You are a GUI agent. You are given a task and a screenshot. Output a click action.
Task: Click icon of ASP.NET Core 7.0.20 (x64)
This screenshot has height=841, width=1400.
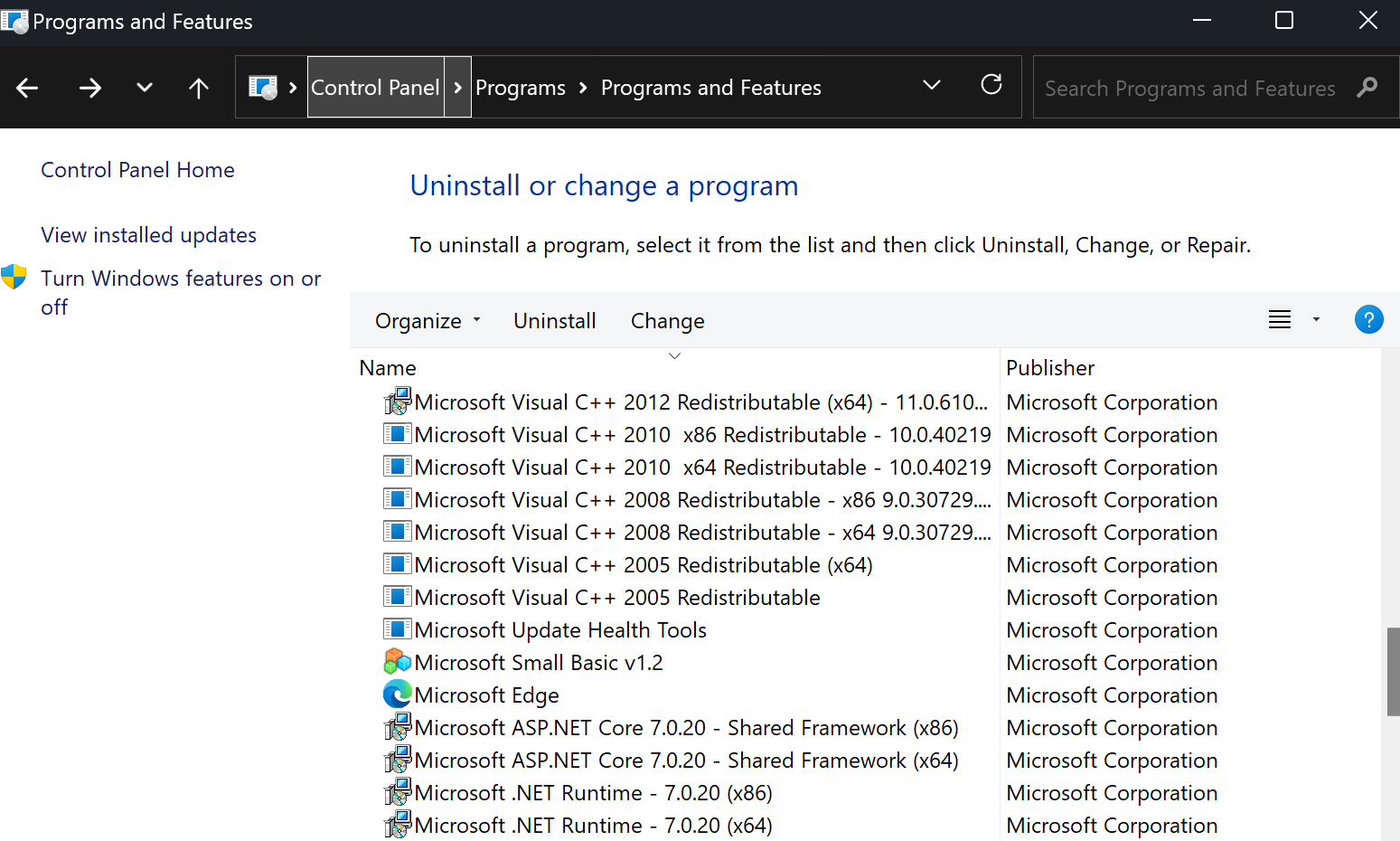[x=398, y=759]
